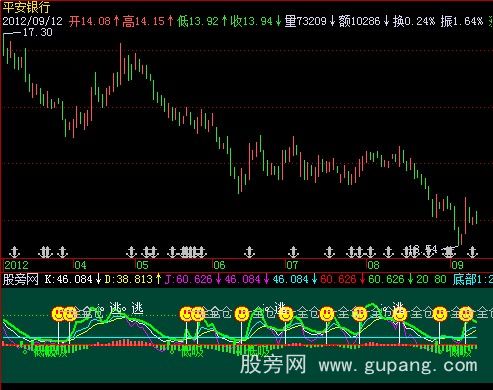The height and width of the screenshot is (390, 493).
Task: Click the green 60.626 indicator value
Action: [386, 279]
